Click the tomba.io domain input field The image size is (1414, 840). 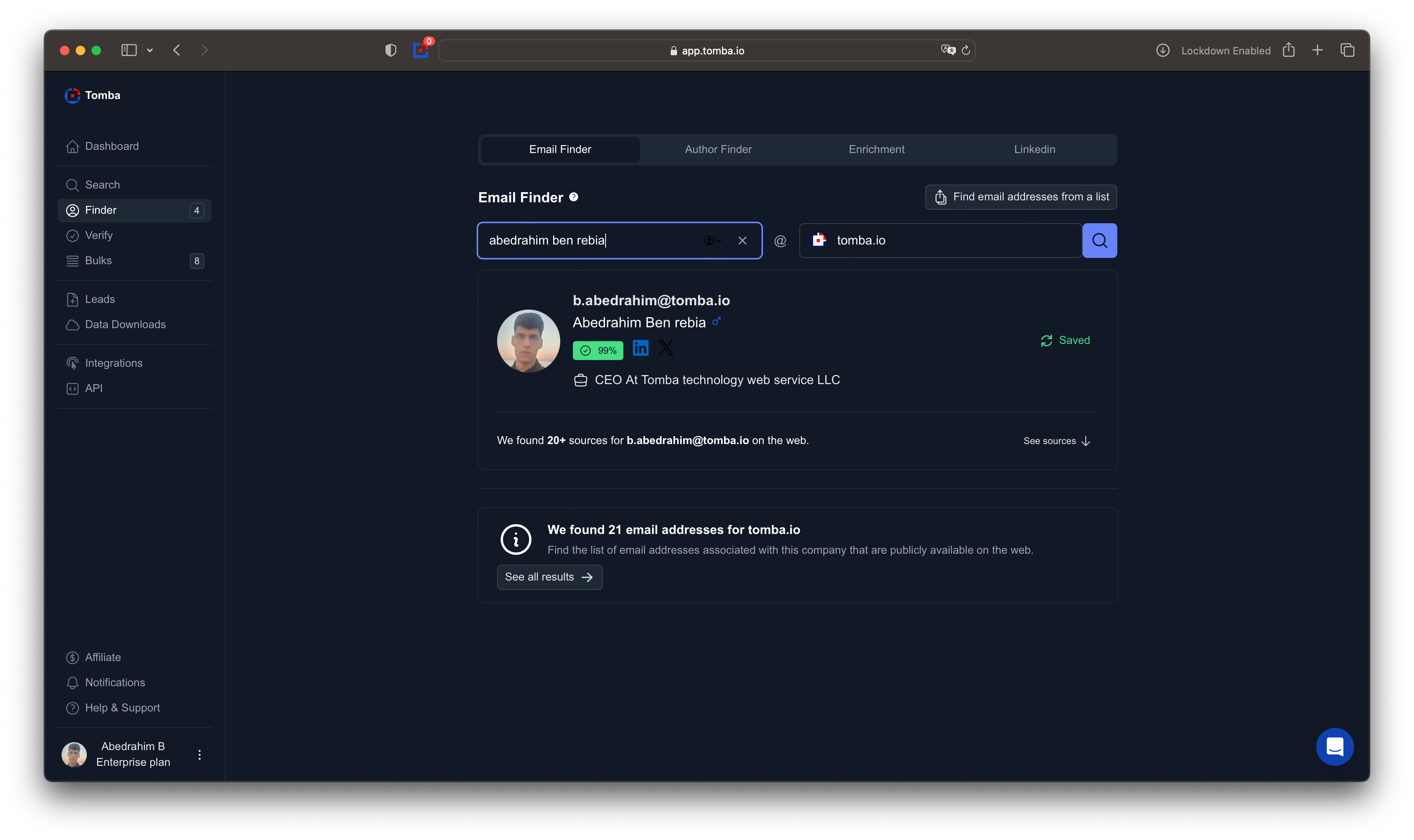click(941, 241)
